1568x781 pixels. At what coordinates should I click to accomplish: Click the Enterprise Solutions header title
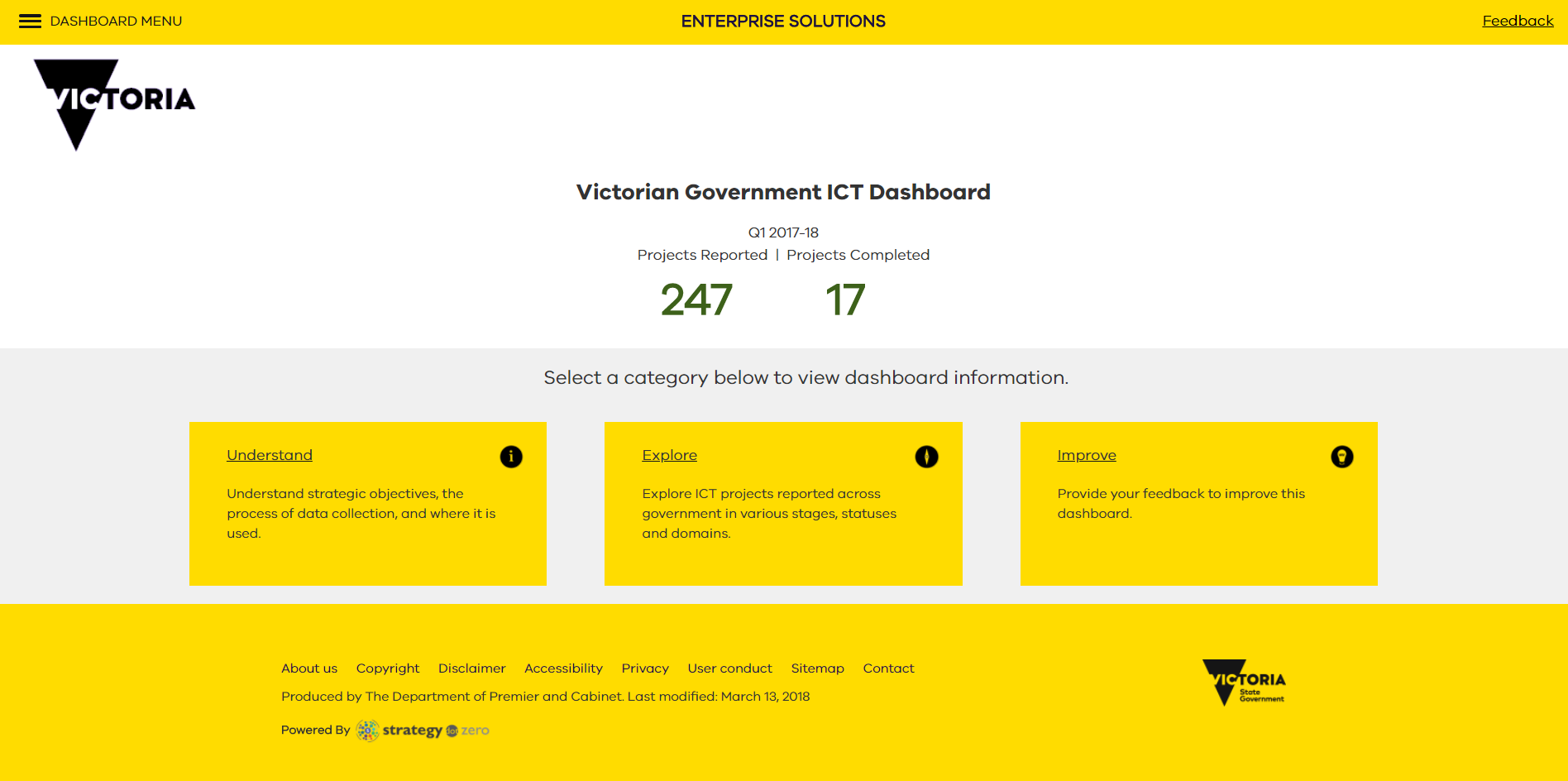782,21
